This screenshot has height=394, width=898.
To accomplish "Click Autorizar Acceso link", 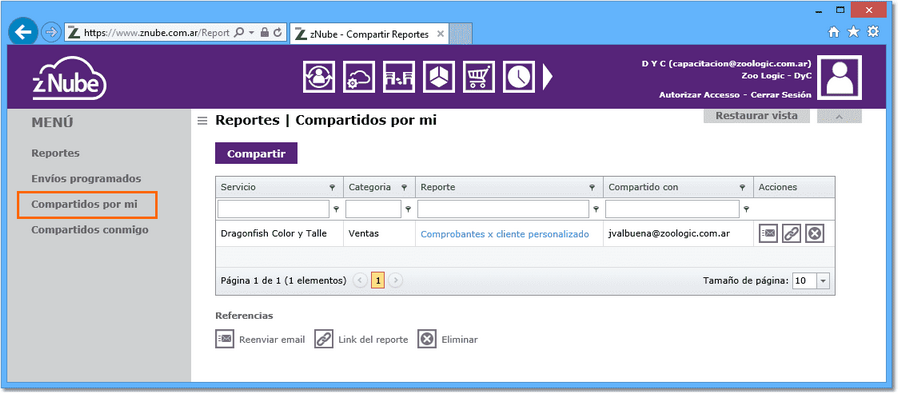I will (x=698, y=94).
